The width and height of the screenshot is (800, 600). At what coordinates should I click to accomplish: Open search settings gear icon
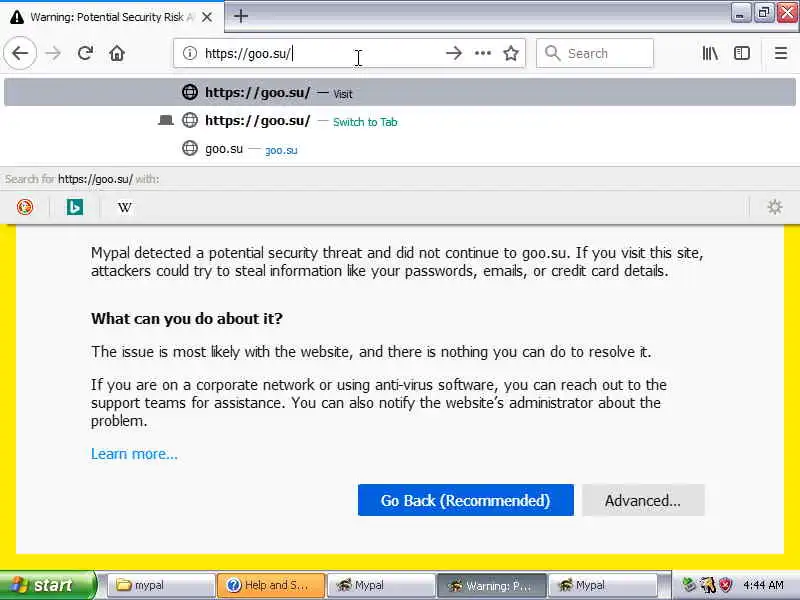click(774, 207)
